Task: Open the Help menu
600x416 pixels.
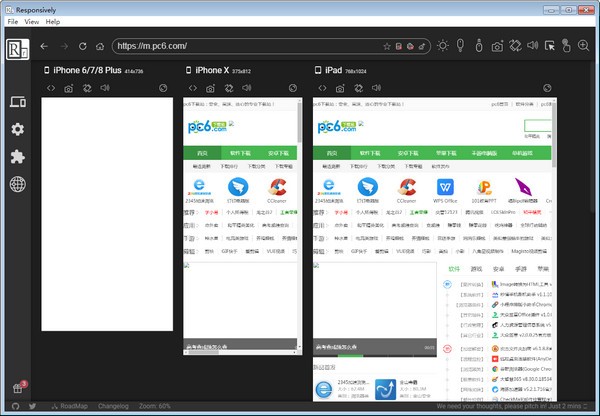Action: click(x=53, y=21)
